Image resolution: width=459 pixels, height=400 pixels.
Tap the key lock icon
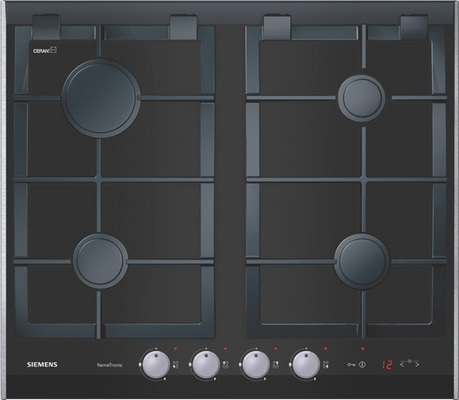tap(351, 365)
